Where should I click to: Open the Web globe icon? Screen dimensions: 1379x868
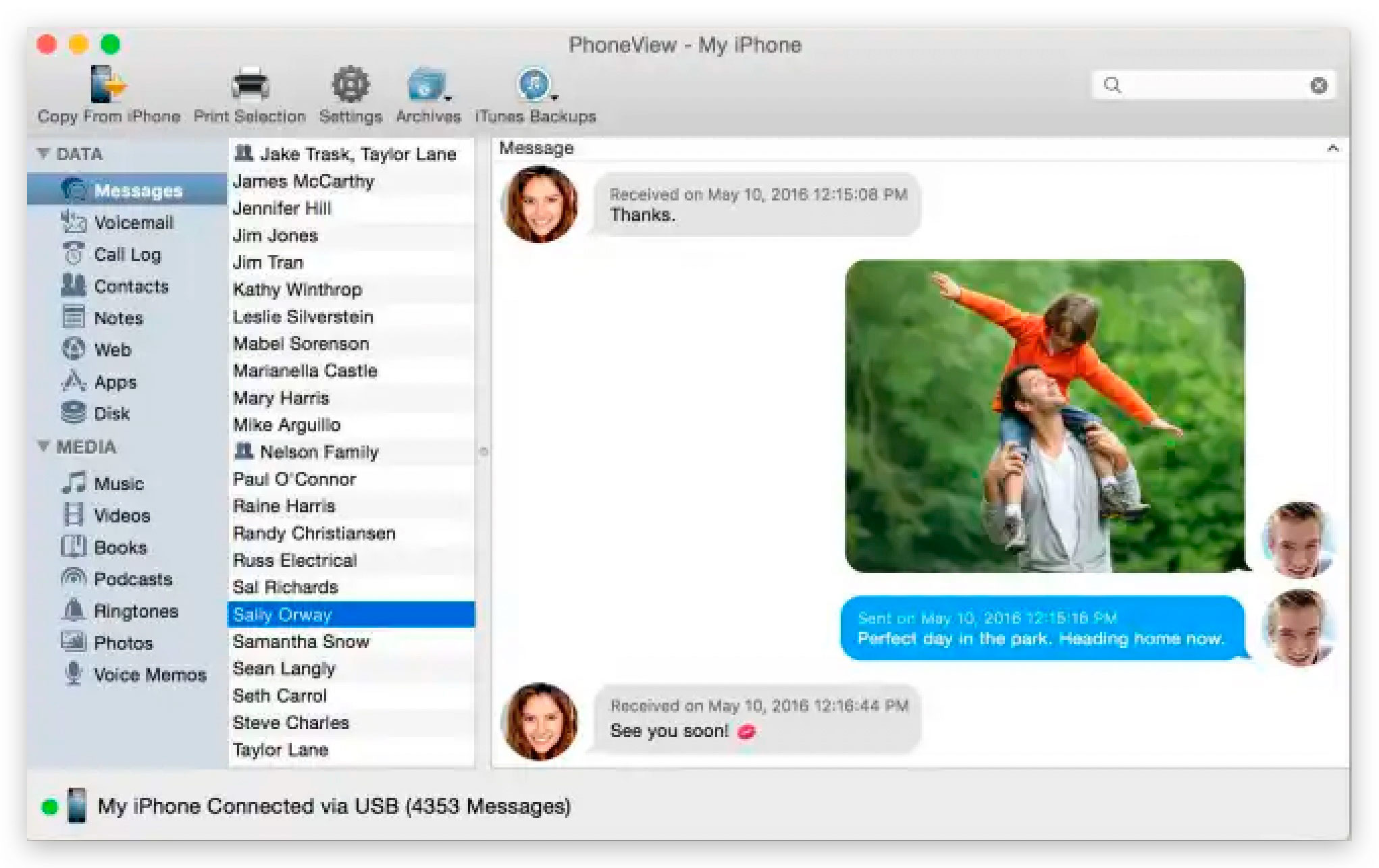pyautogui.click(x=74, y=349)
